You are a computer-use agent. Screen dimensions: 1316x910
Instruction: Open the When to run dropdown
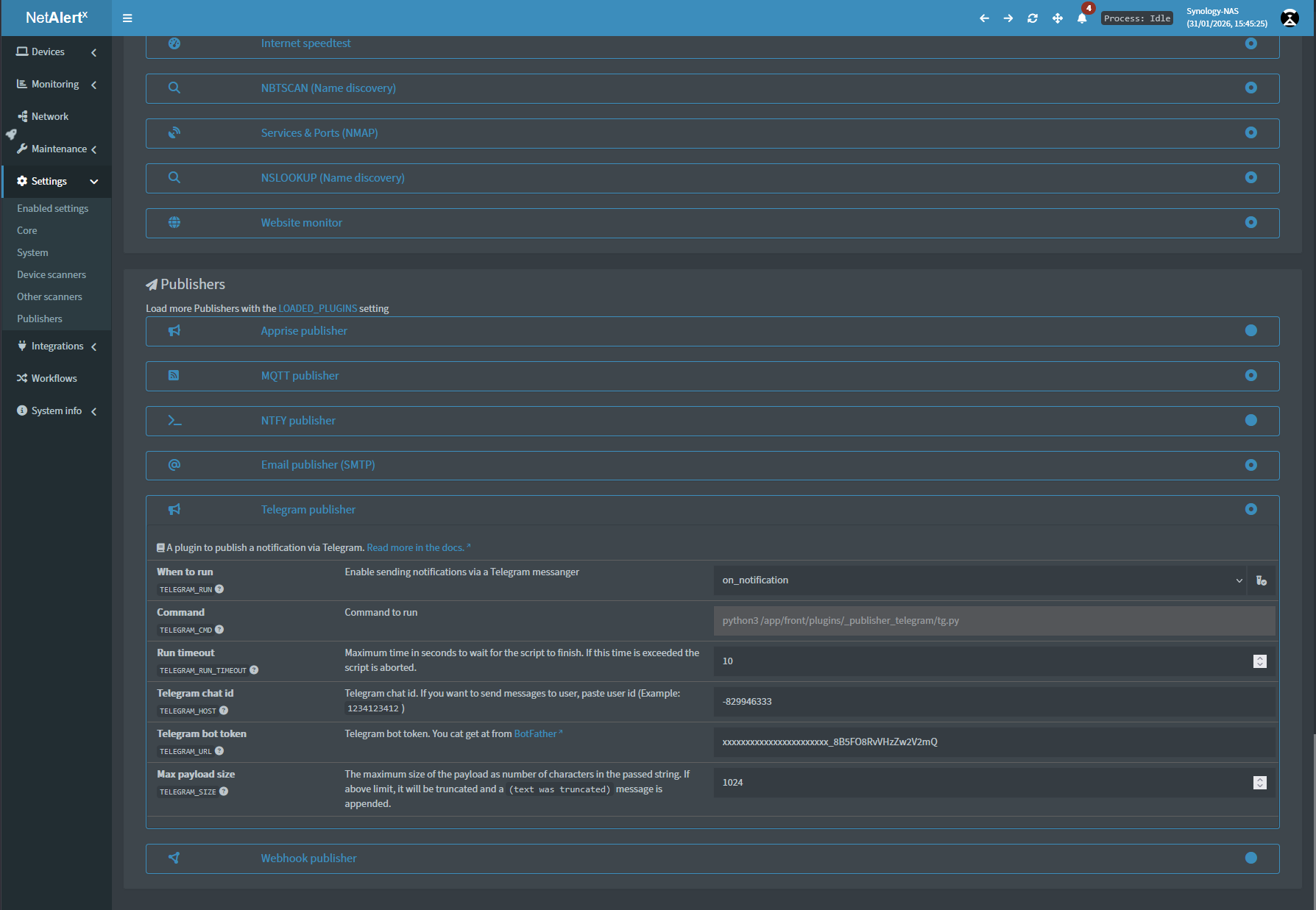(x=980, y=580)
